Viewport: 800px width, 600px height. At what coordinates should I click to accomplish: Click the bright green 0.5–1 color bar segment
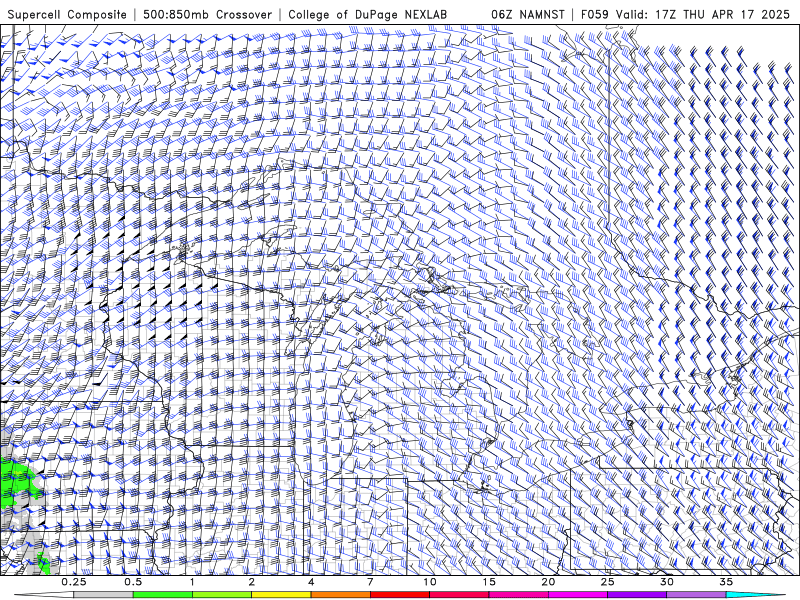click(x=162, y=595)
